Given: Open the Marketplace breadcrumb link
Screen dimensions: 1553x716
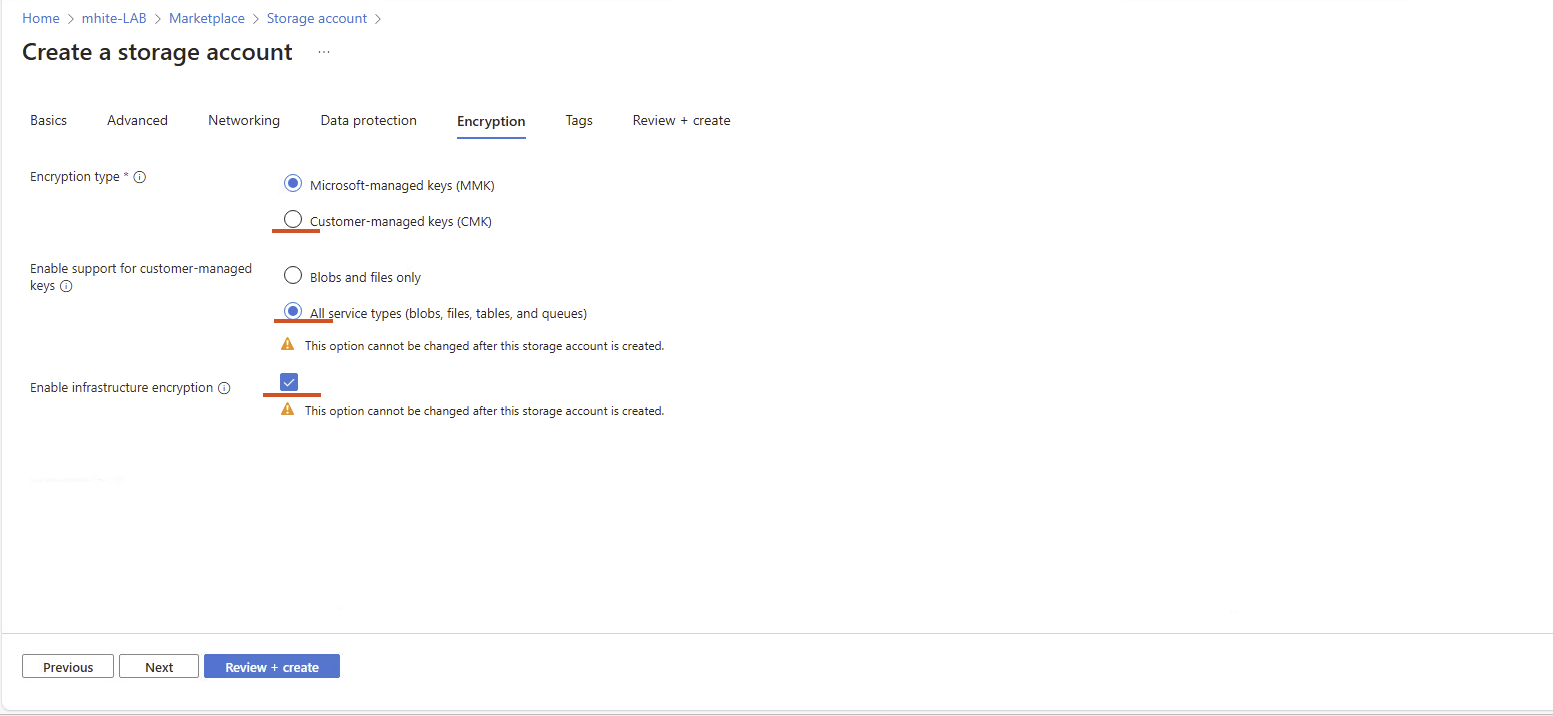Looking at the screenshot, I should click(x=207, y=18).
